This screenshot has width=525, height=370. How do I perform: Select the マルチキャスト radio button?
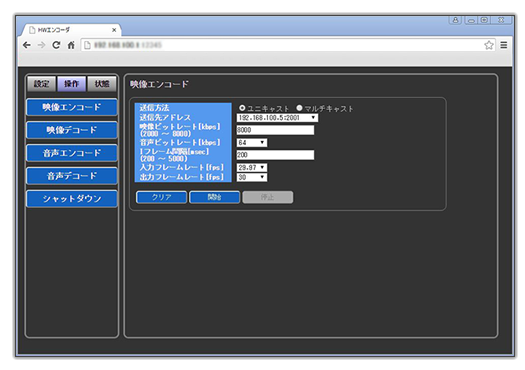coord(299,108)
